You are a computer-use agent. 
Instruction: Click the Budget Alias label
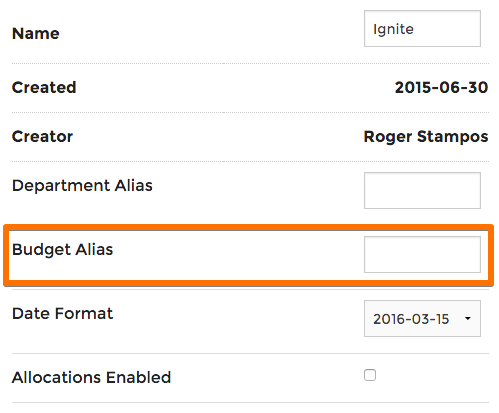pos(62,250)
